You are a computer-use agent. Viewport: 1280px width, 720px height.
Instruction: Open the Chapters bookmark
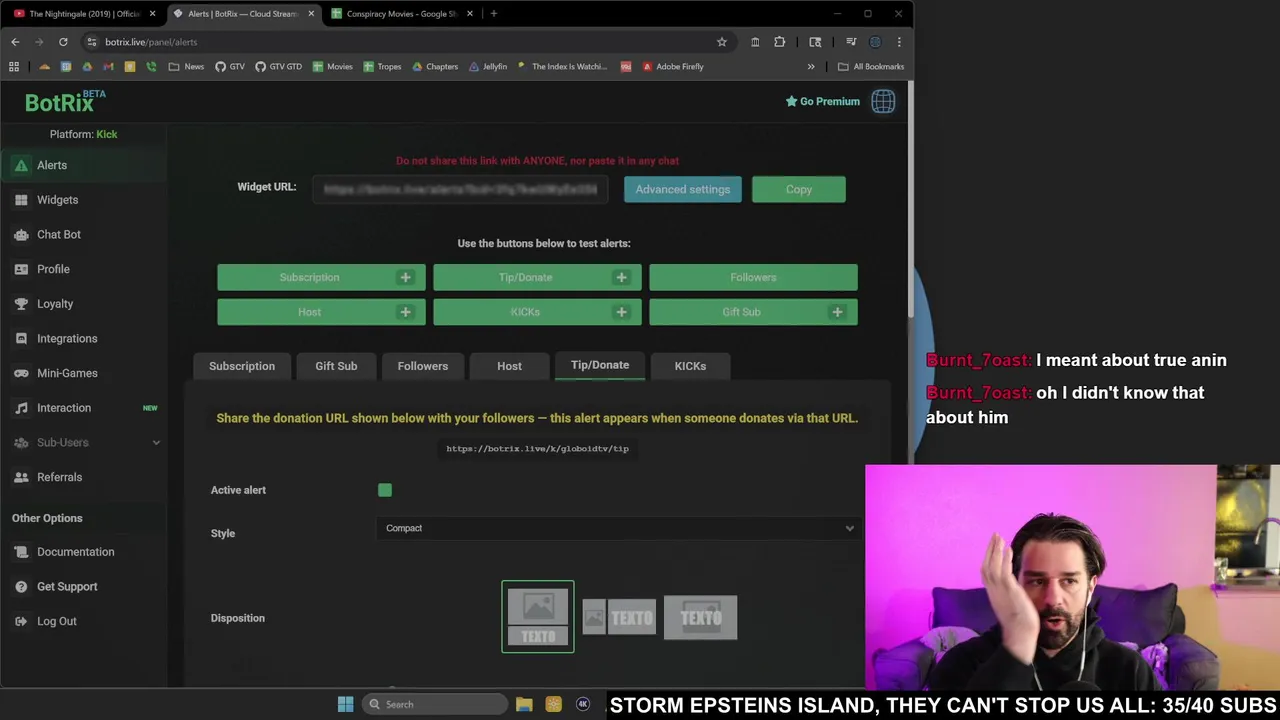[434, 66]
